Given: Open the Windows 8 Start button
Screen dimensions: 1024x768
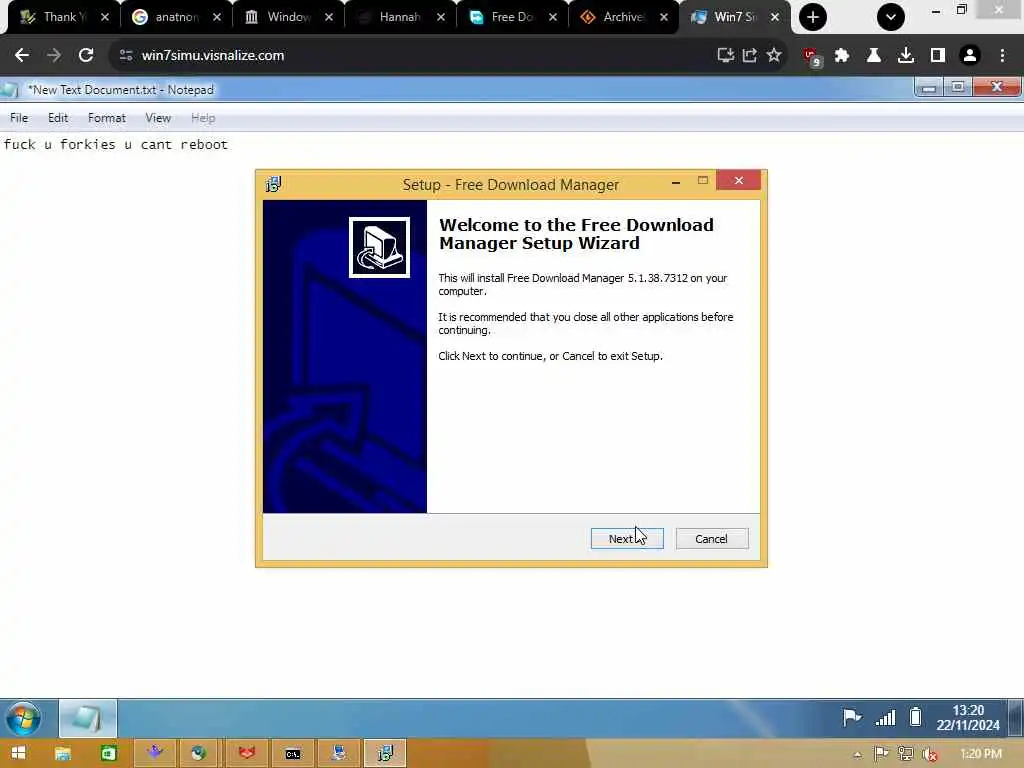Looking at the screenshot, I should (x=18, y=754).
